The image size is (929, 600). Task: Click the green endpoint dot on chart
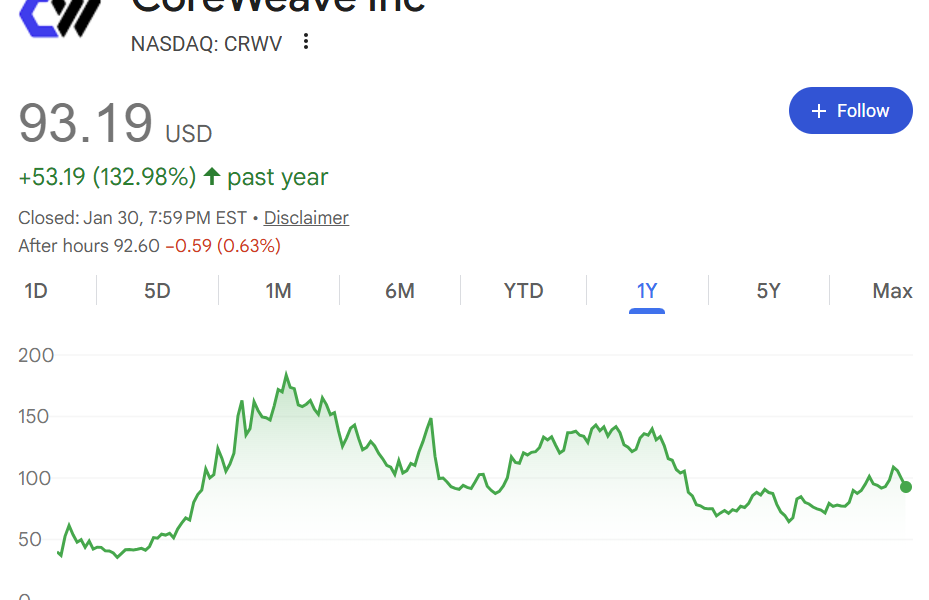(x=905, y=487)
